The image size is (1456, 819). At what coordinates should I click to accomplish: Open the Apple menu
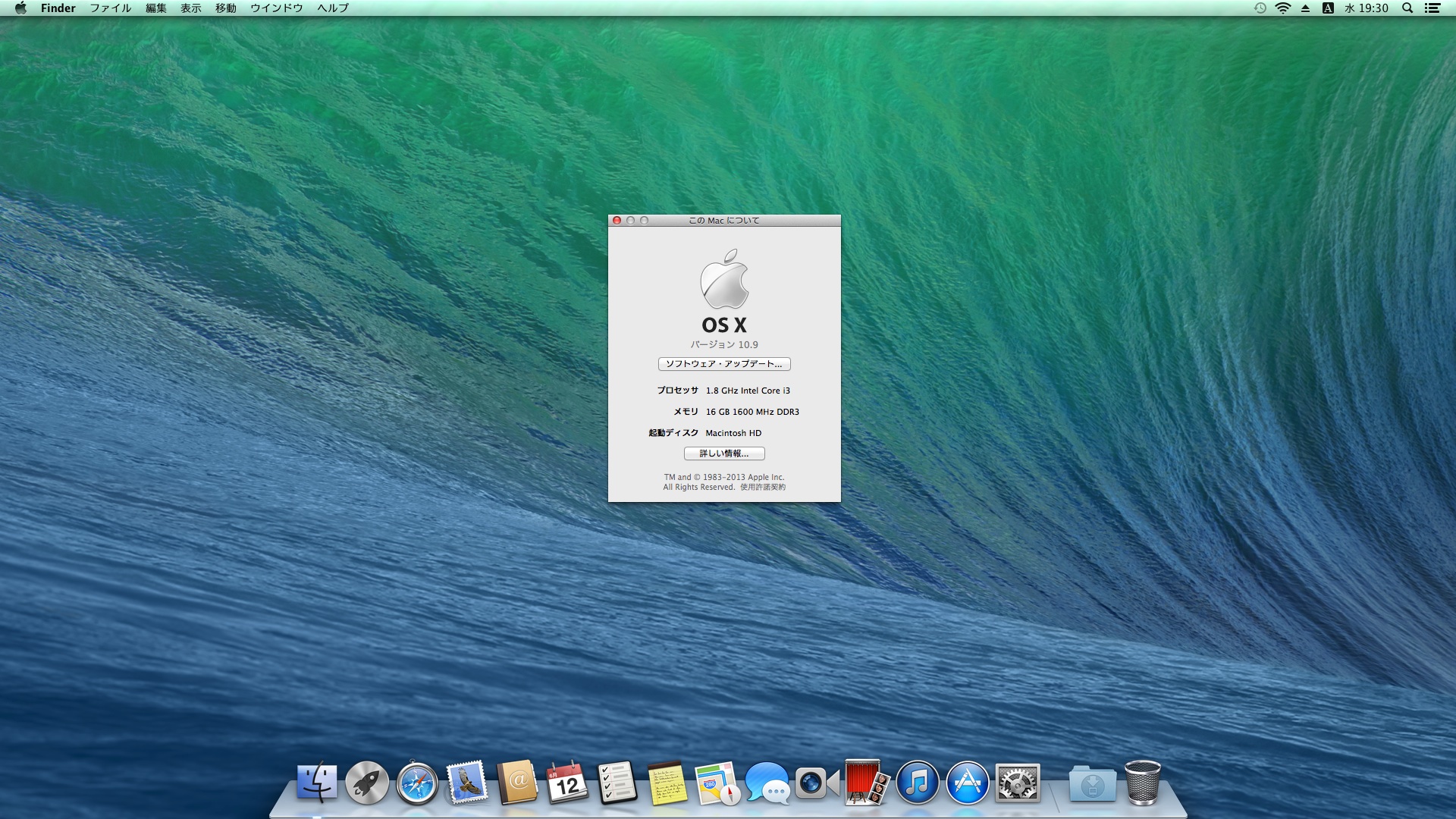20,8
